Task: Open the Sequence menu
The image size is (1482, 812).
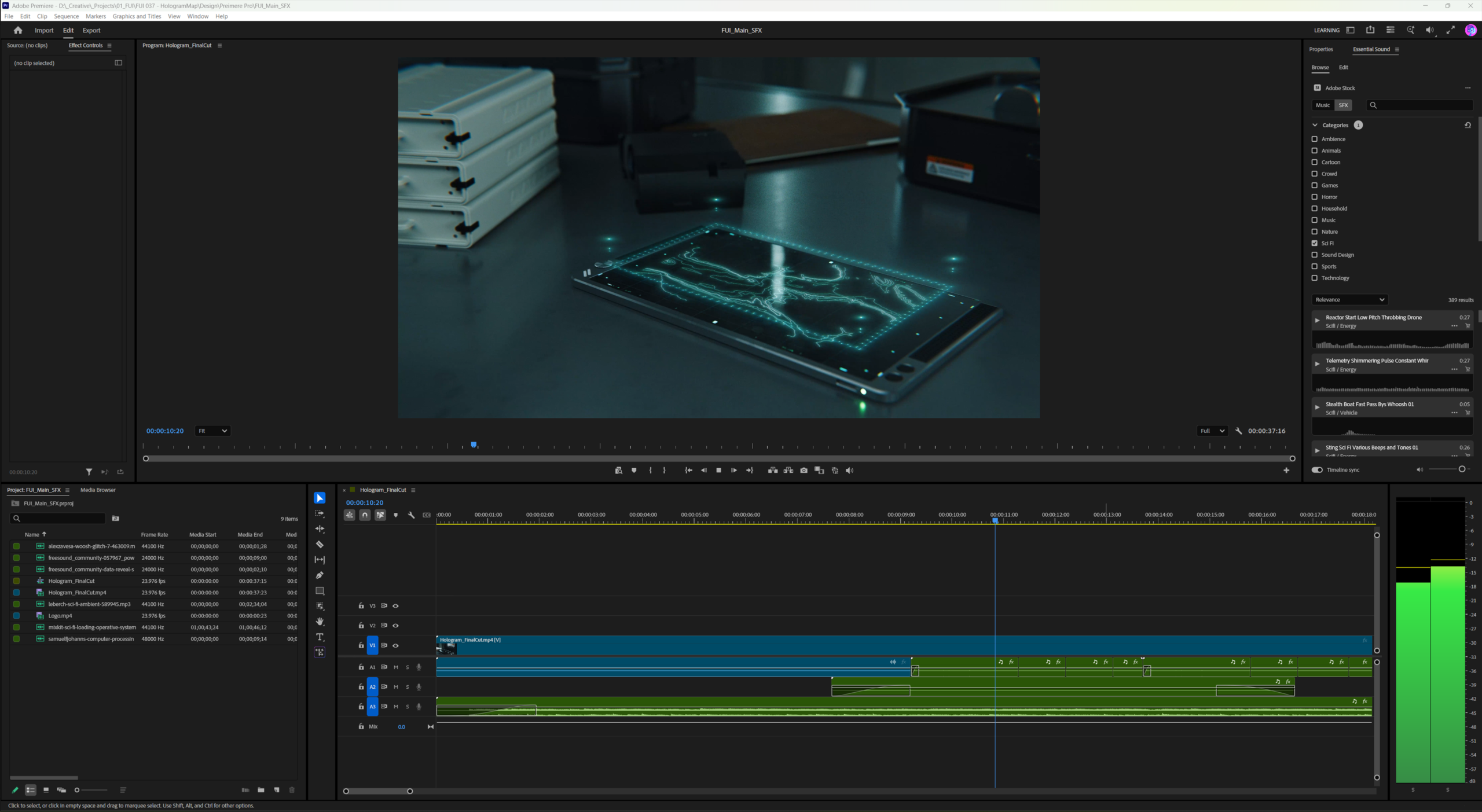Action: 67,16
